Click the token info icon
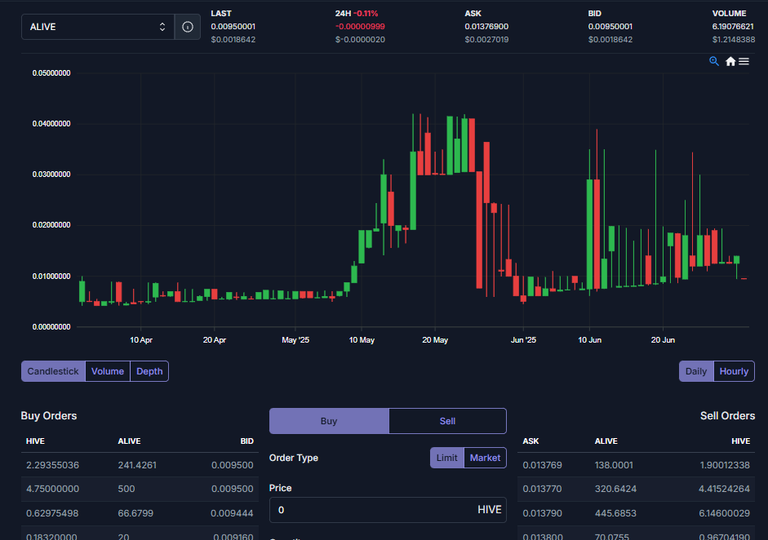This screenshot has height=540, width=768. [188, 27]
